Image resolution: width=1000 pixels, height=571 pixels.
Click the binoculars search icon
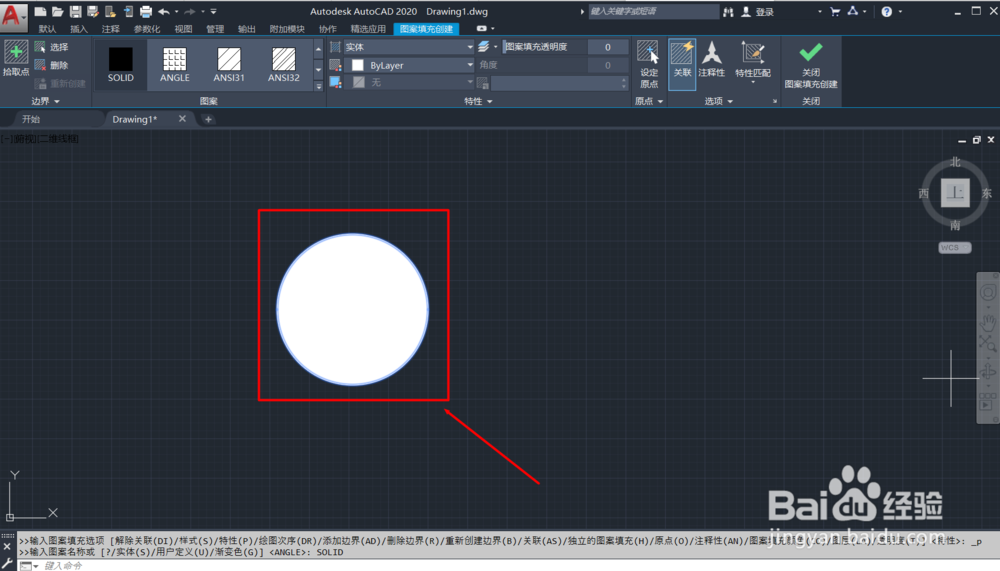[x=728, y=11]
